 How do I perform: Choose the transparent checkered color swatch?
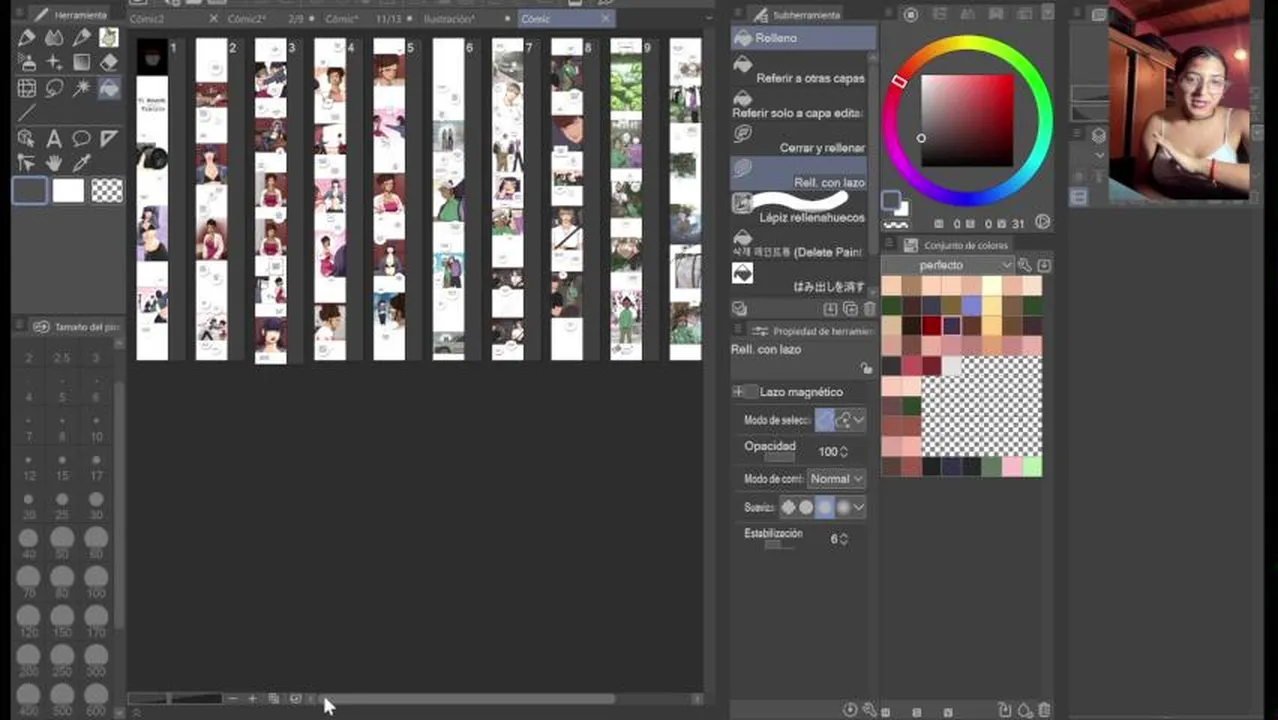[107, 190]
